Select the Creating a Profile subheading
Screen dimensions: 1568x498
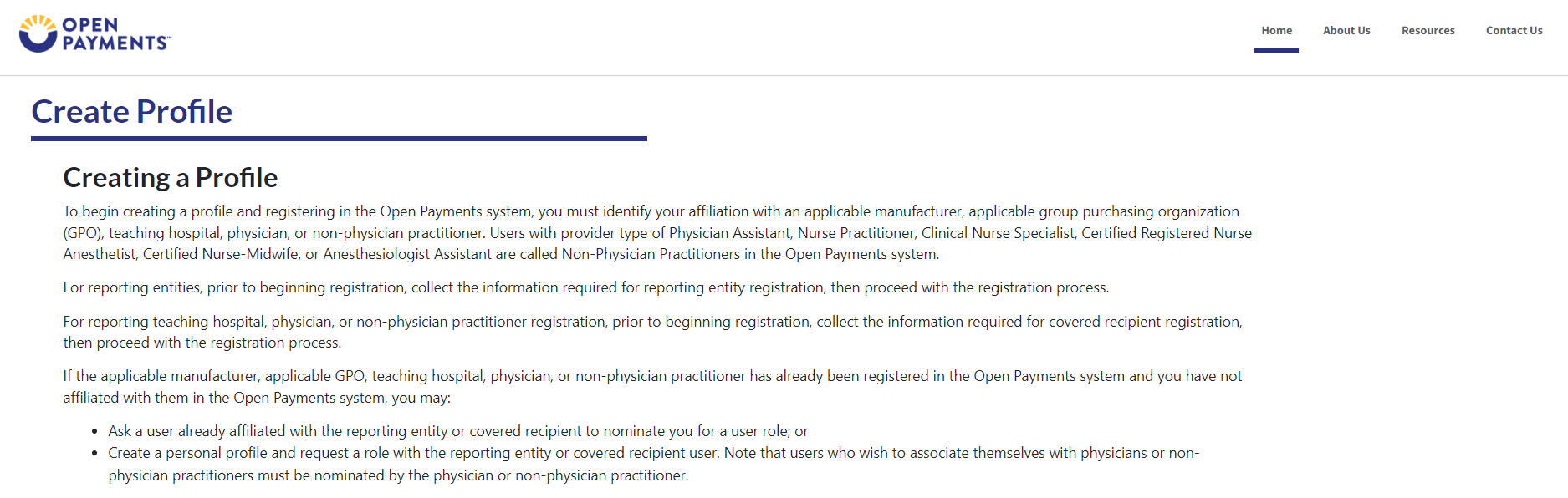171,178
